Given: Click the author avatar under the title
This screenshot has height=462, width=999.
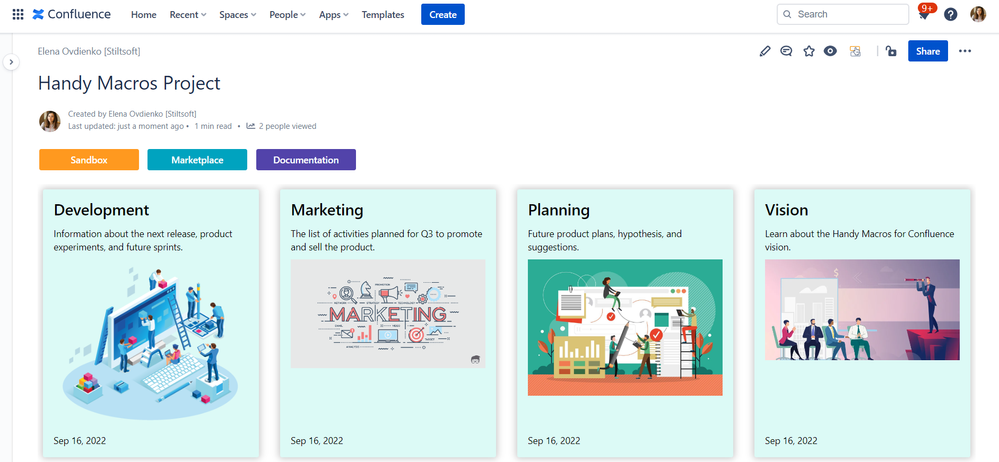Looking at the screenshot, I should (x=50, y=120).
